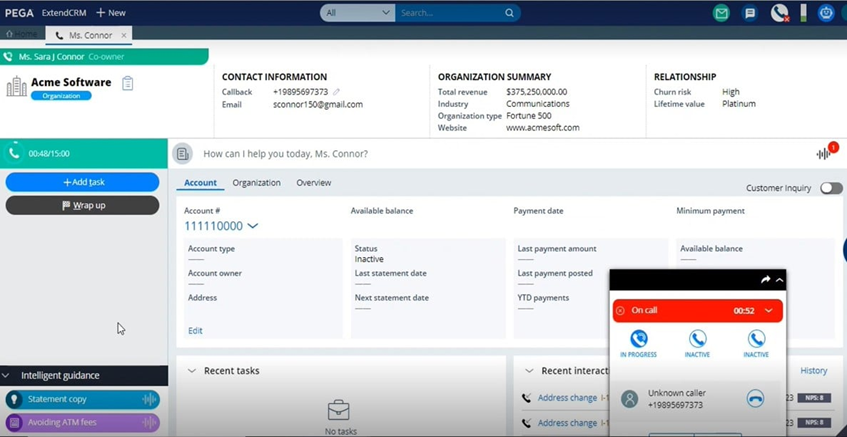The height and width of the screenshot is (437, 847).
Task: Click the Add task button
Action: click(x=83, y=182)
